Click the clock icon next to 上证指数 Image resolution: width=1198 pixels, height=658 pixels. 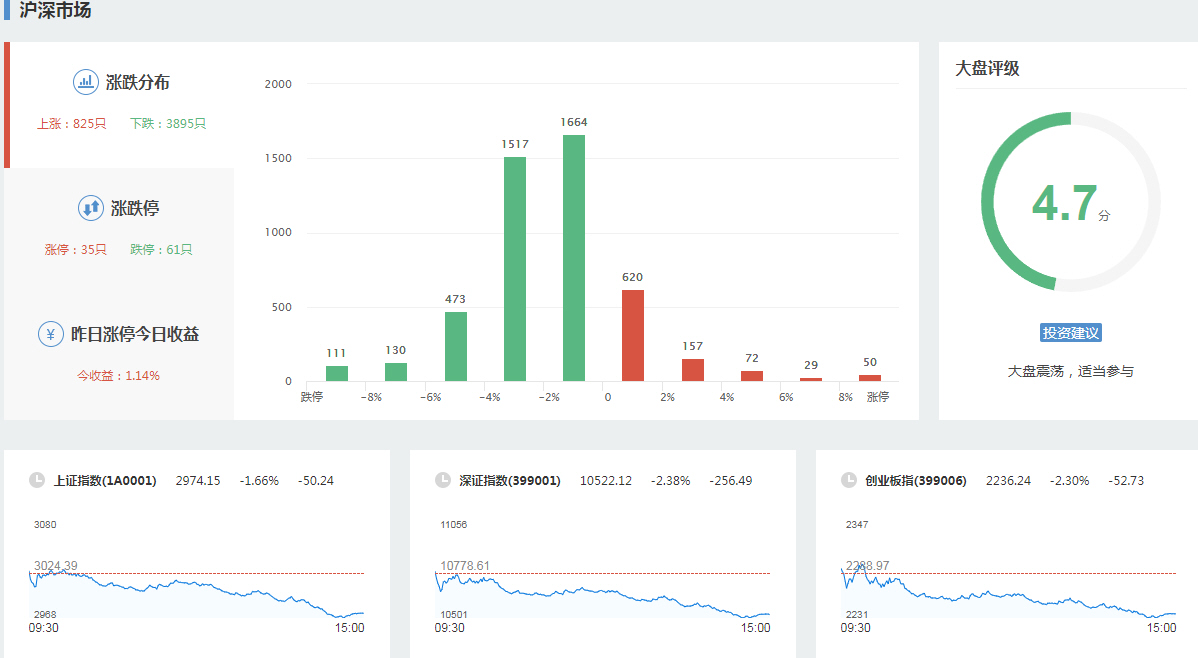coord(37,480)
